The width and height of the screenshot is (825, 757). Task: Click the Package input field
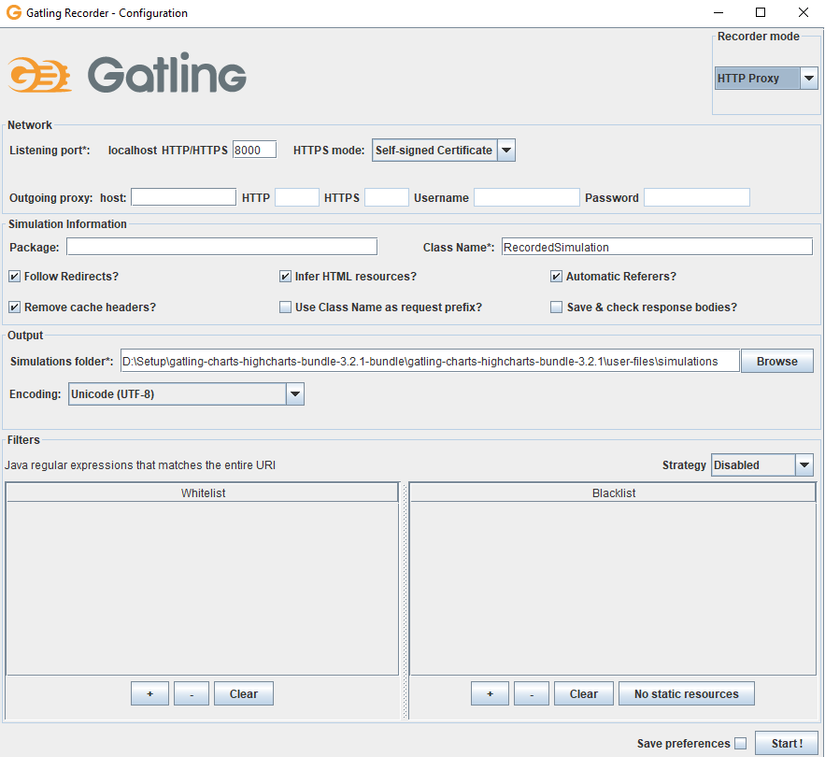(222, 247)
